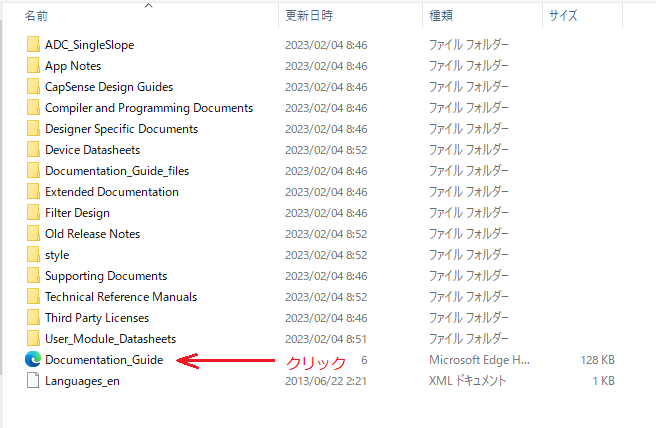Sort by the 更新日時 column header
The width and height of the screenshot is (656, 428).
point(309,15)
